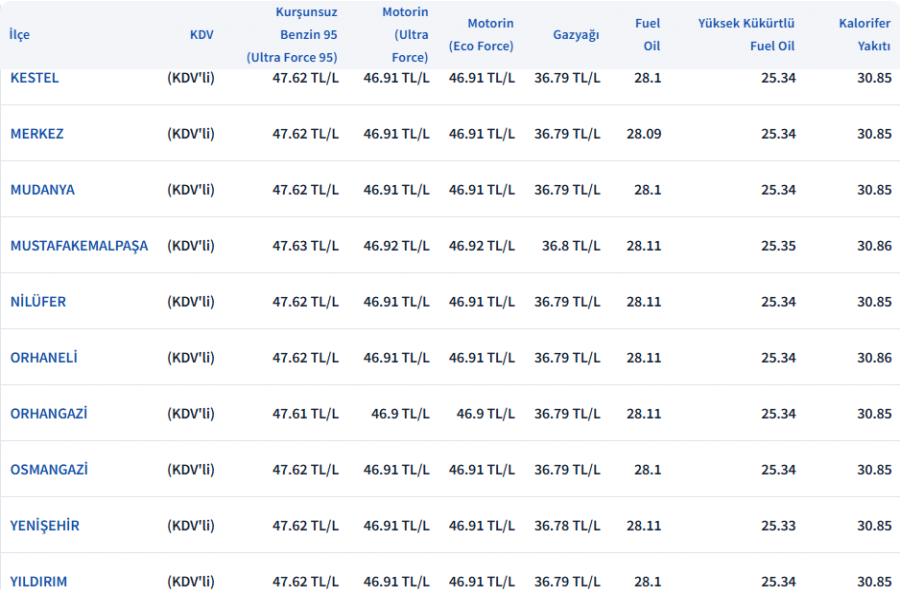Open the YENİŞEHİR district link
This screenshot has width=900, height=594.
coord(45,526)
